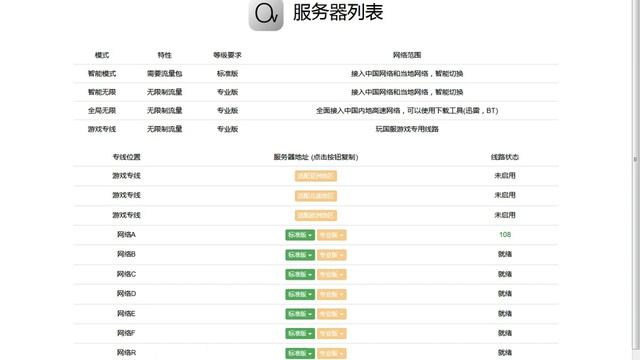Click the 需要流量包 cell

point(164,73)
